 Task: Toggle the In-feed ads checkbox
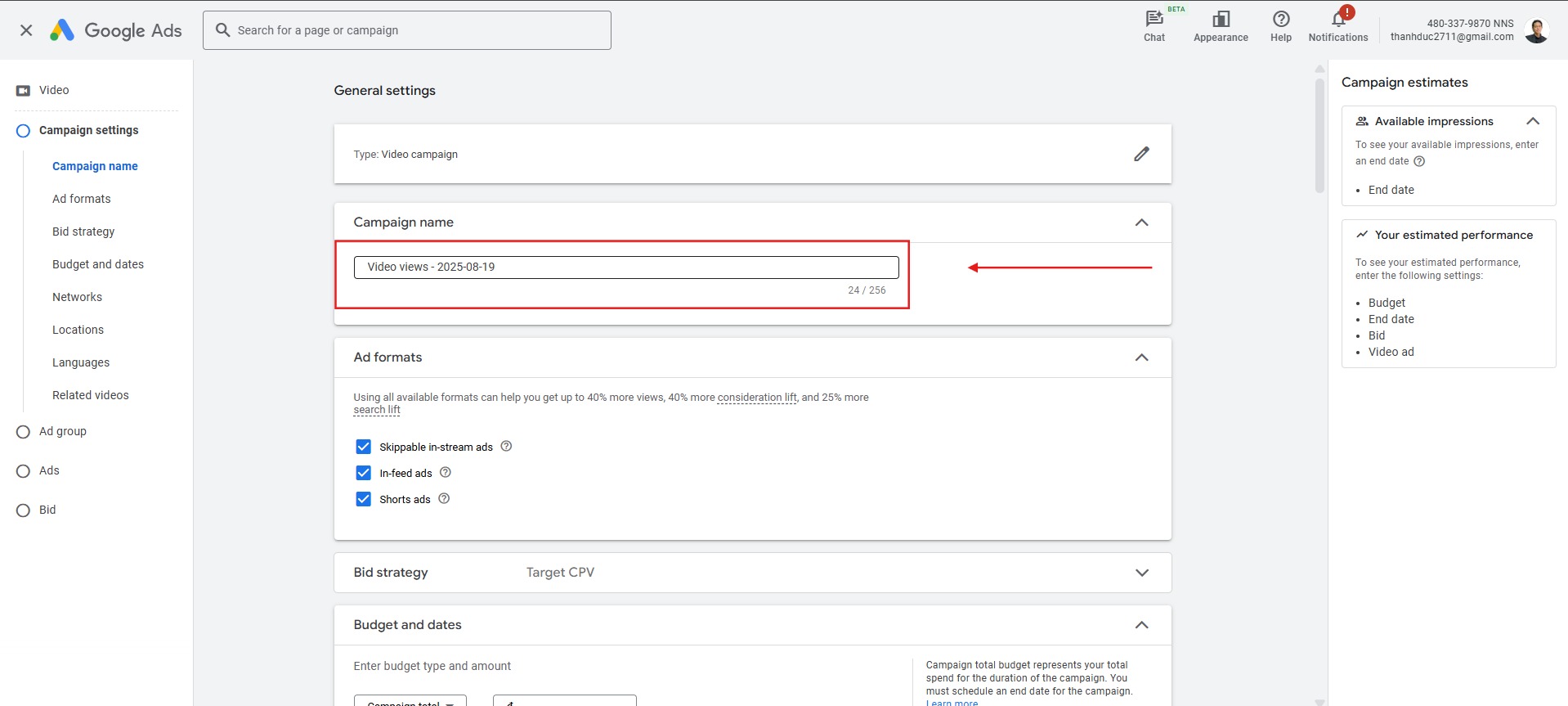(364, 473)
